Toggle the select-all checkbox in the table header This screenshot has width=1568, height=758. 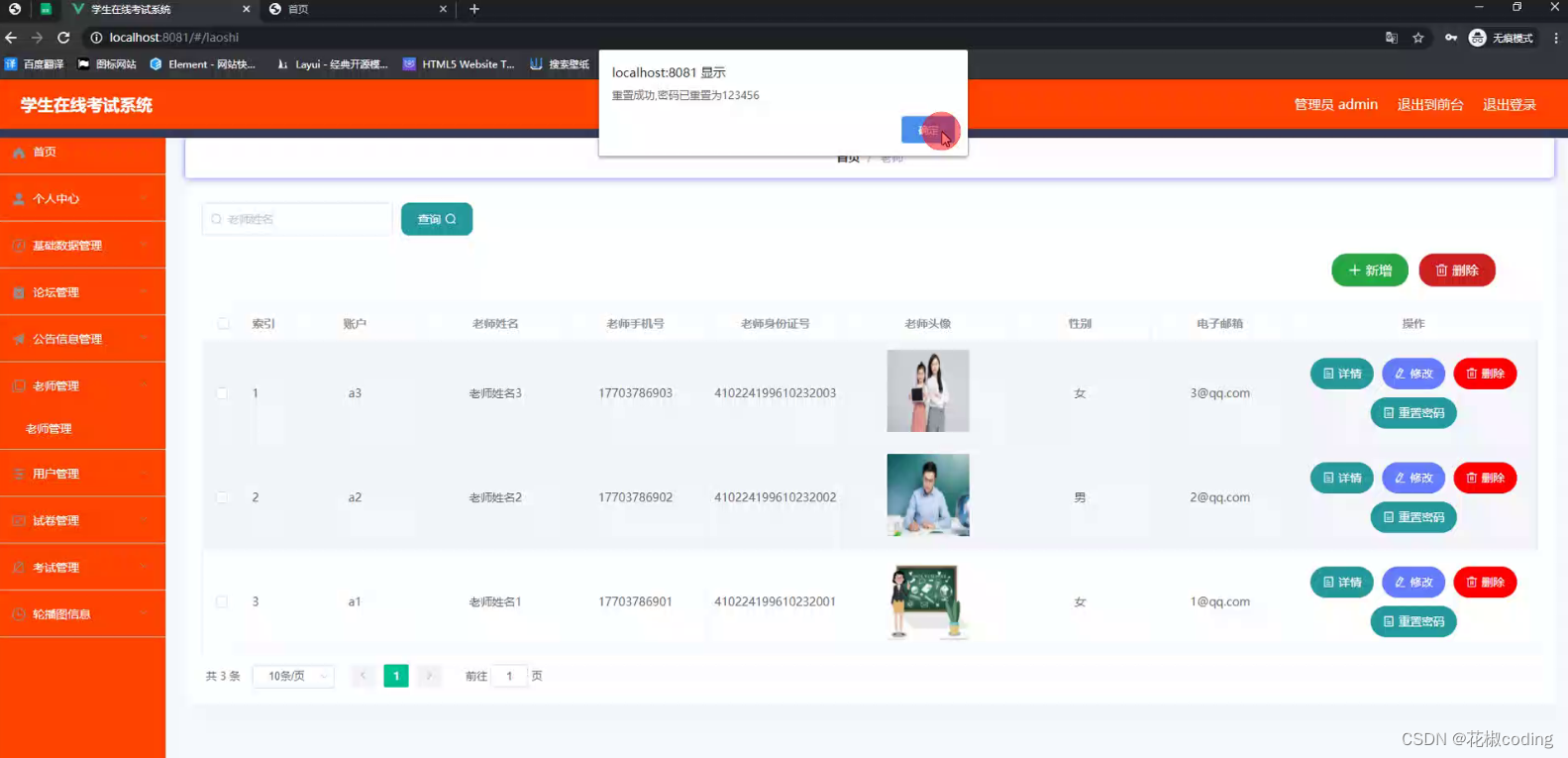point(223,323)
